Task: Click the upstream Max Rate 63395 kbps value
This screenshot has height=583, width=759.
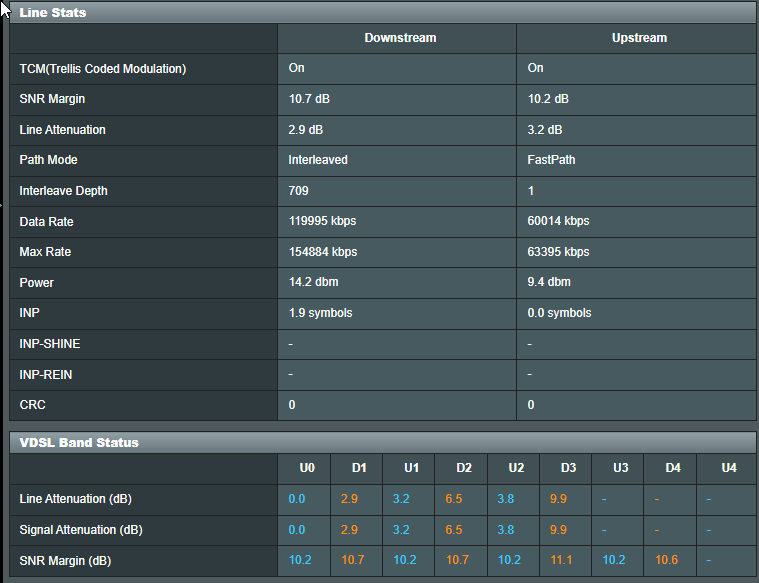Action: click(x=558, y=252)
